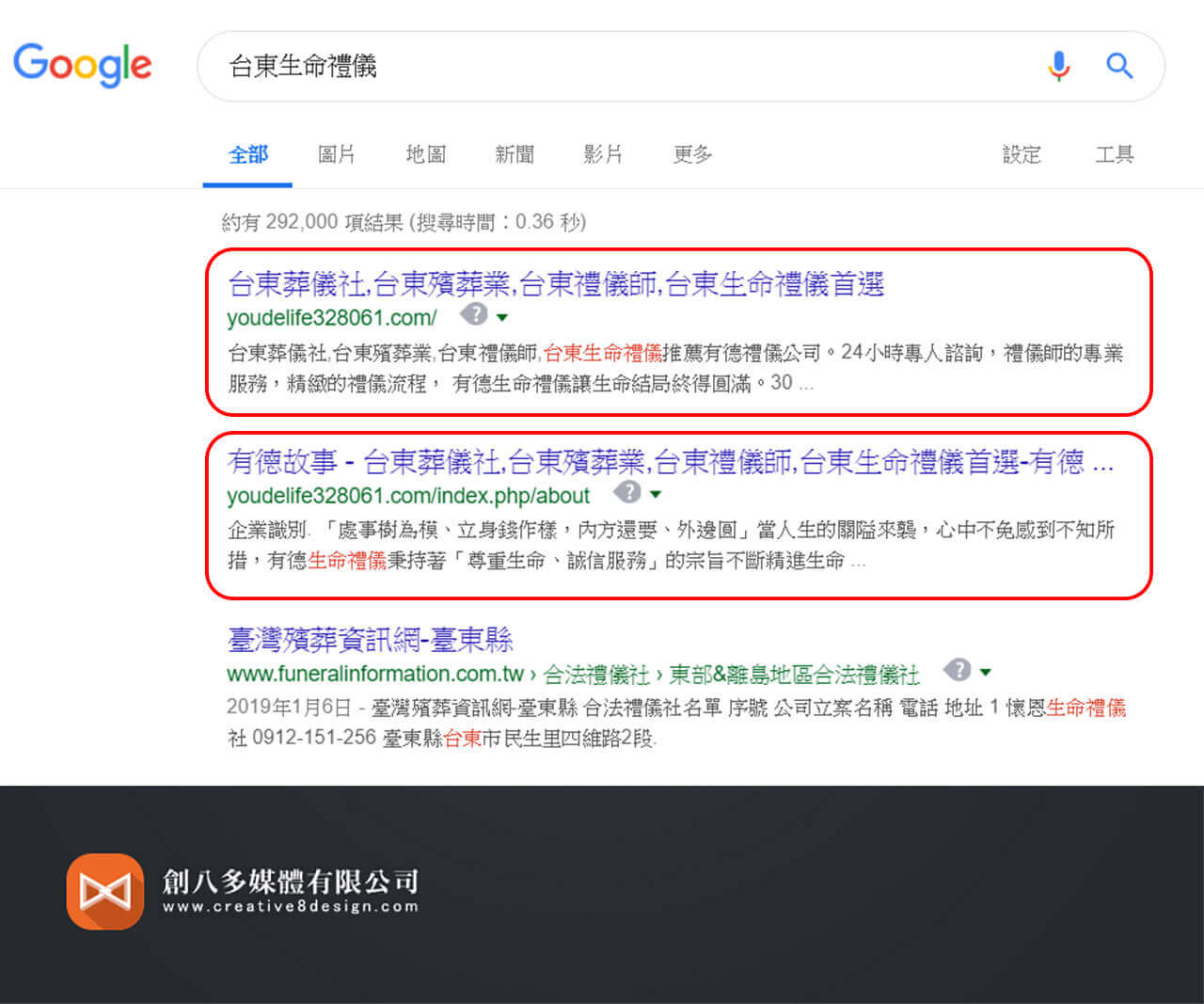Click the microphone voice search icon
This screenshot has width=1204, height=1004.
1059,66
